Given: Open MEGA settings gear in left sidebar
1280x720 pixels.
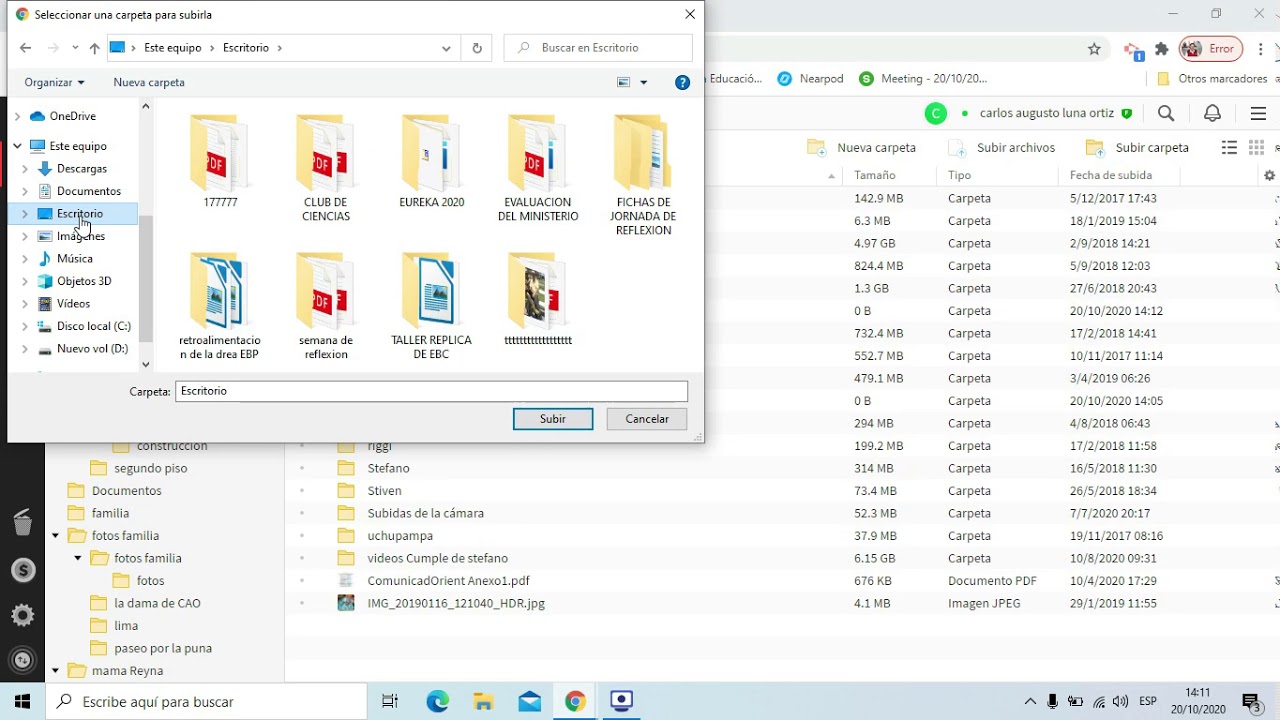Looking at the screenshot, I should [23, 615].
